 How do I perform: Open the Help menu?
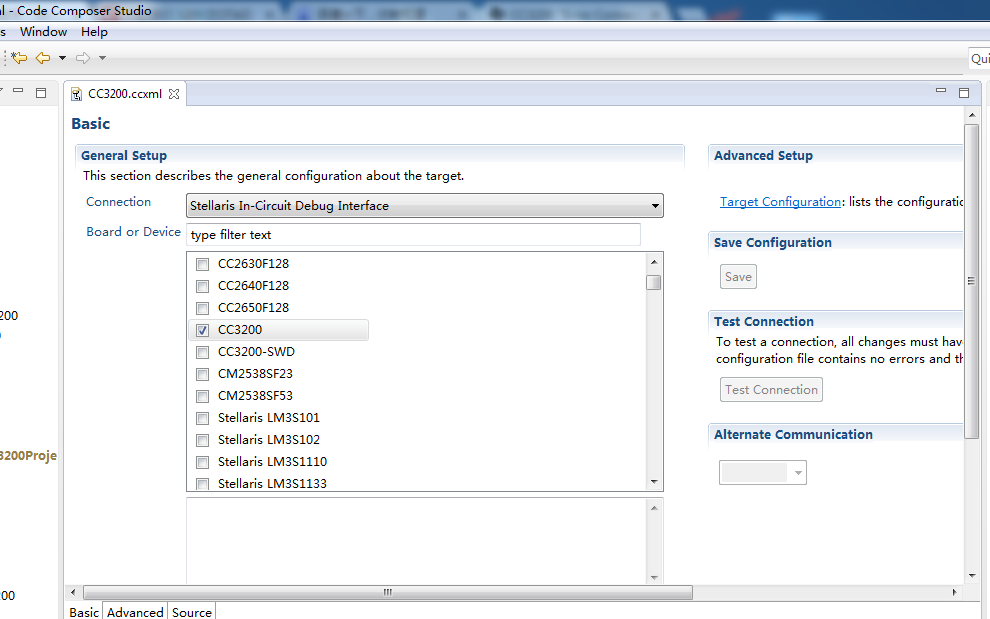coord(94,32)
